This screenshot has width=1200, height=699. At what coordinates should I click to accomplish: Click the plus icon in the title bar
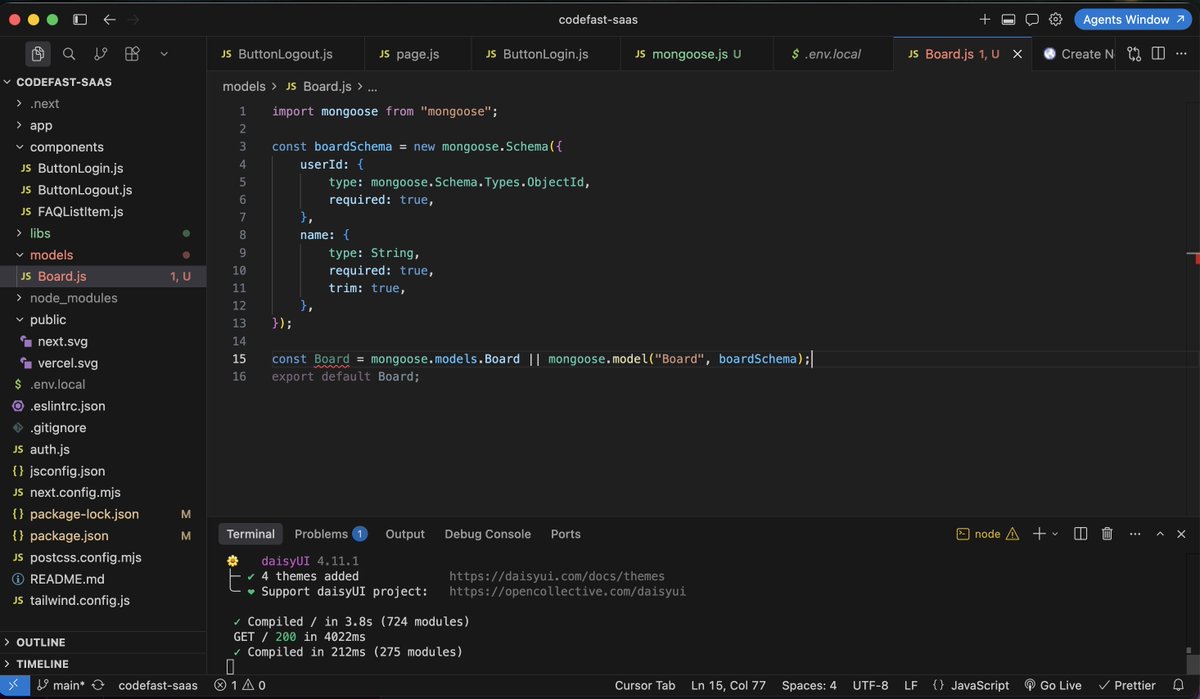[985, 19]
